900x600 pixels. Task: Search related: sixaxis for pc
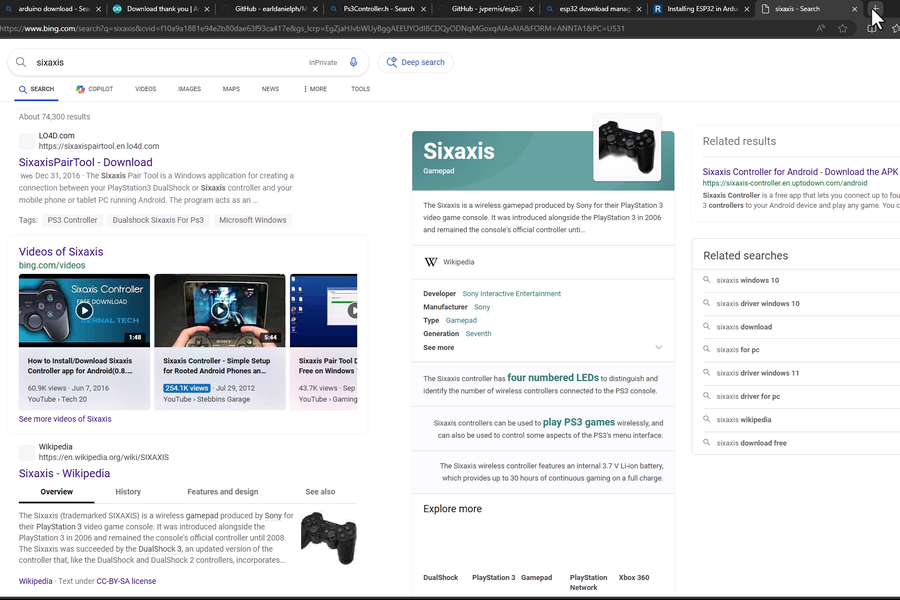coord(738,350)
